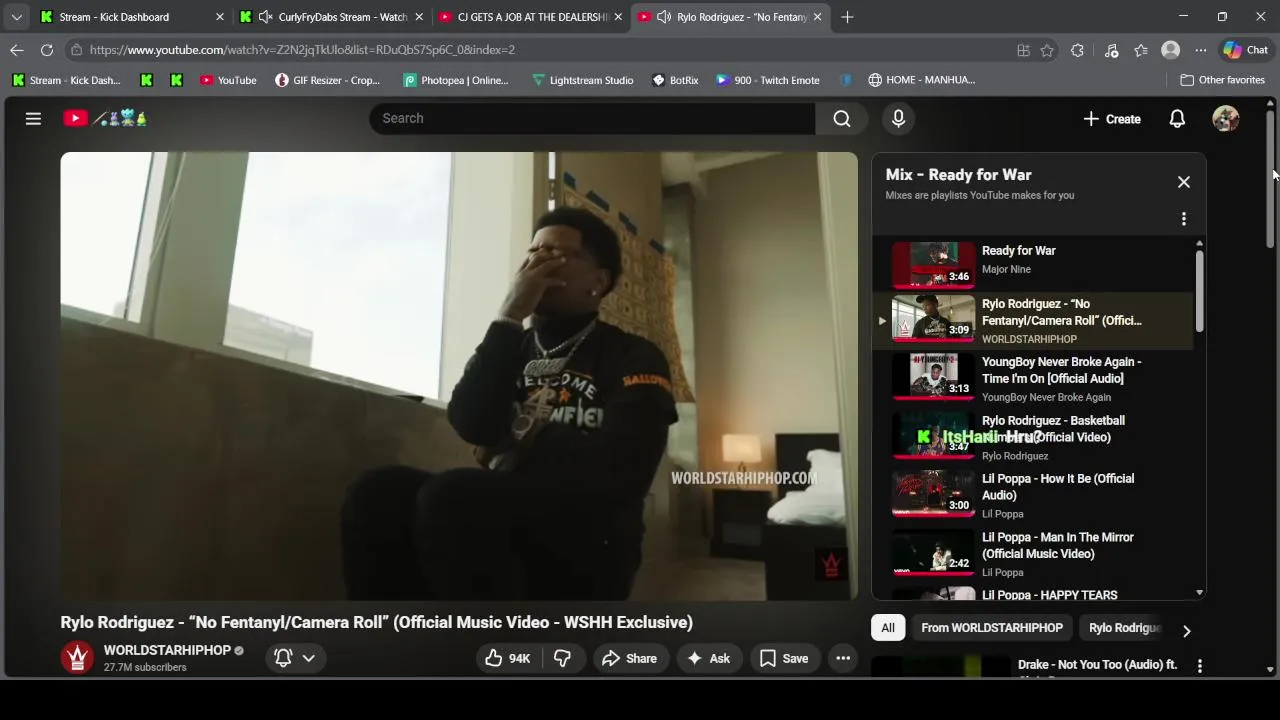Open the Ask AI feature
Image resolution: width=1280 pixels, height=720 pixels.
pos(708,658)
